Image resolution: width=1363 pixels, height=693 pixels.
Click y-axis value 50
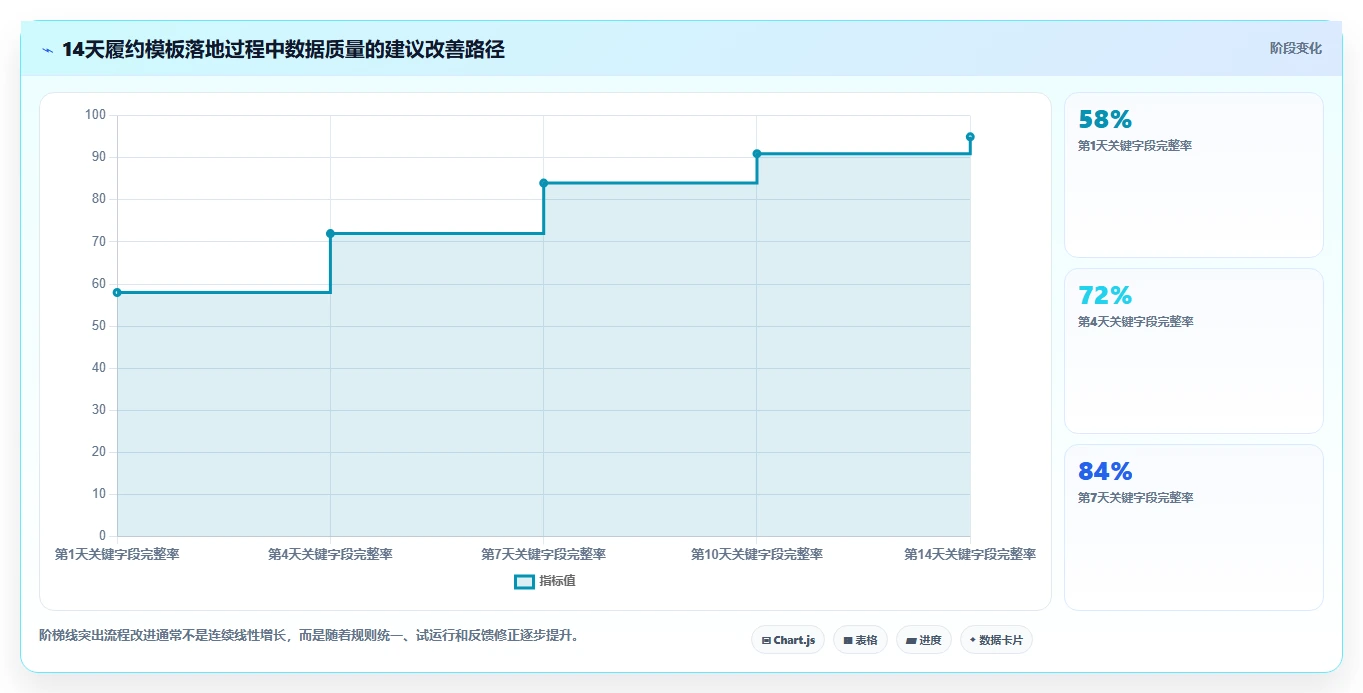point(98,326)
